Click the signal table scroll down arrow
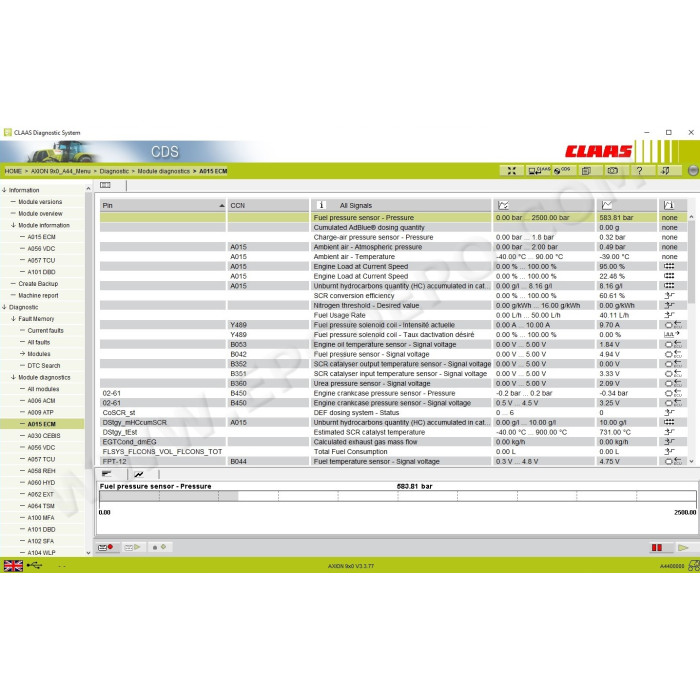 coord(692,461)
